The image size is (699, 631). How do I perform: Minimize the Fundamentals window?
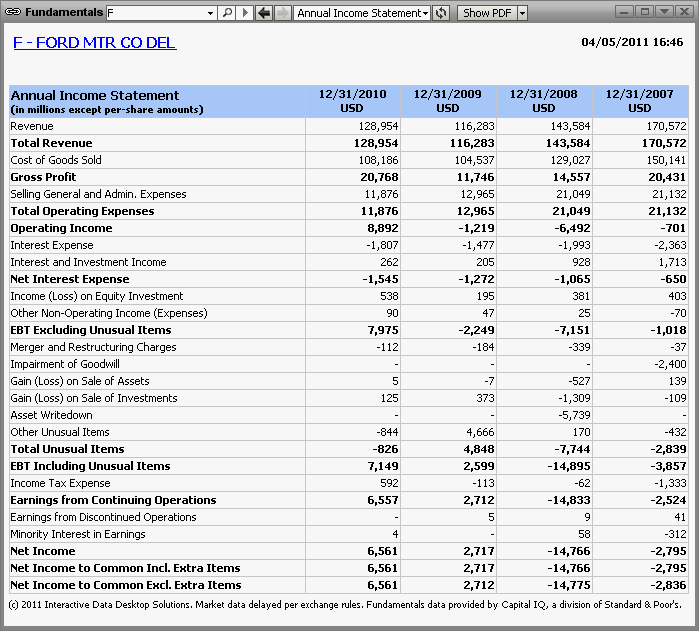click(x=624, y=12)
